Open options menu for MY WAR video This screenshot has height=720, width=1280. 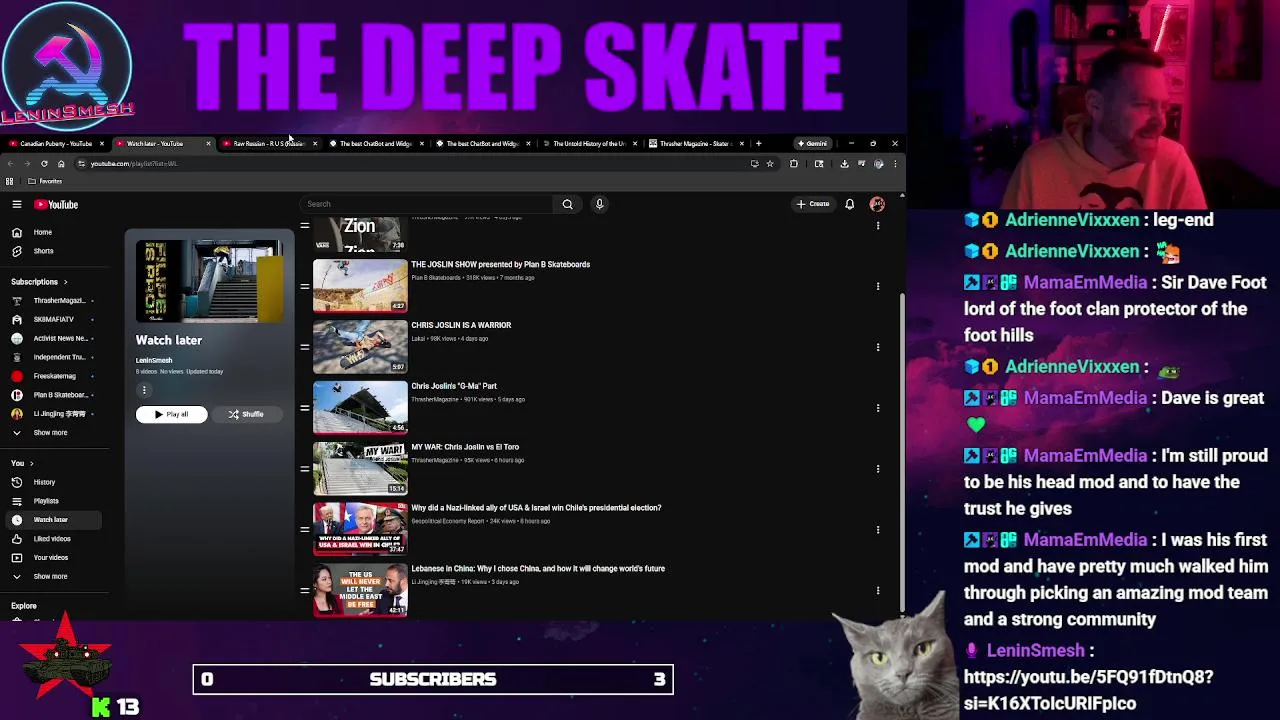pos(878,469)
